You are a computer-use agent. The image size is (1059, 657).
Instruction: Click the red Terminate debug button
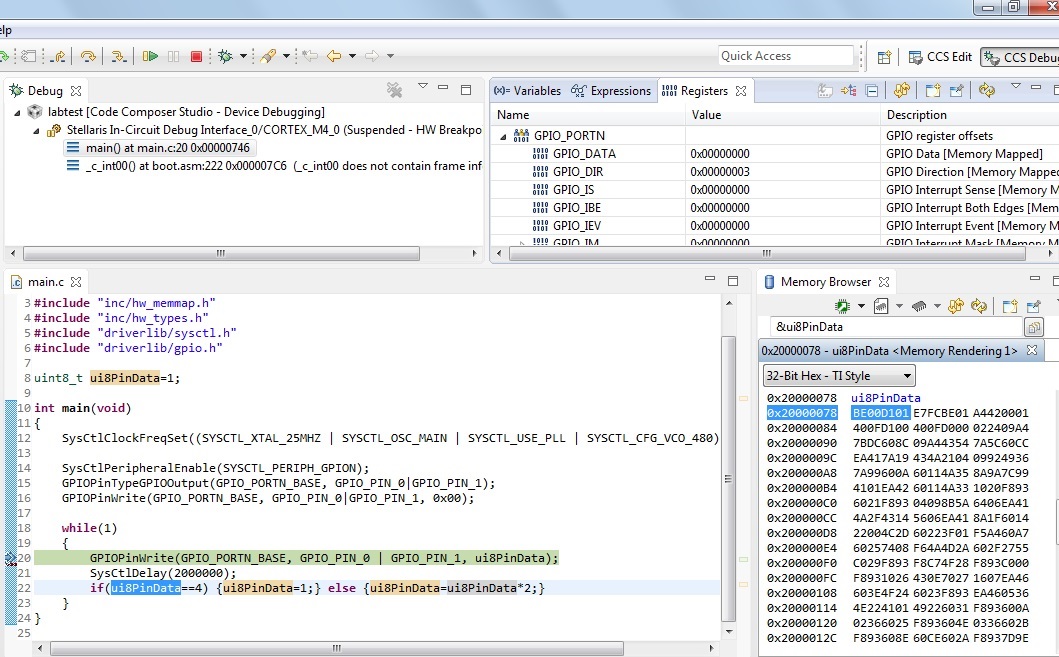pyautogui.click(x=196, y=57)
